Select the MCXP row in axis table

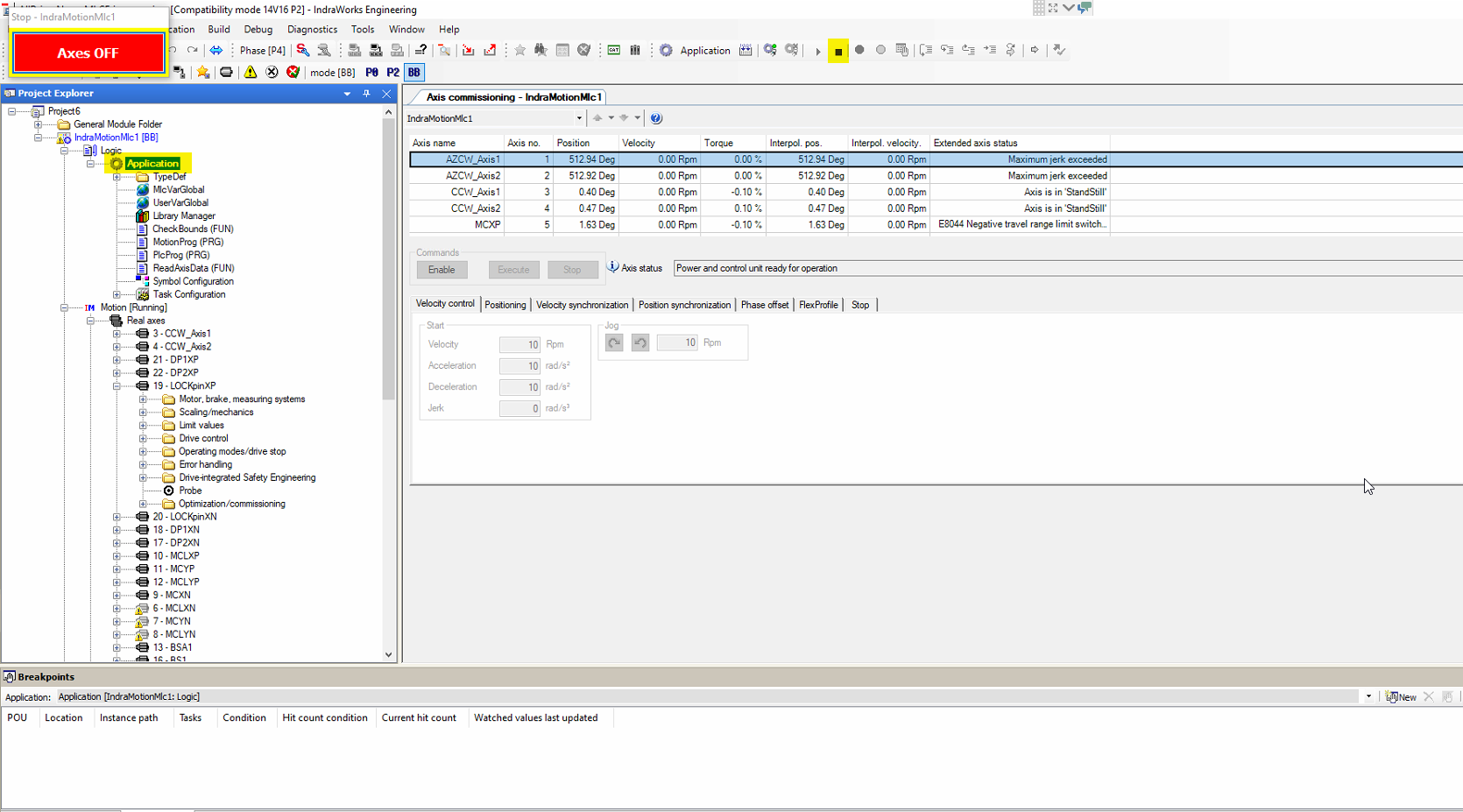point(936,225)
